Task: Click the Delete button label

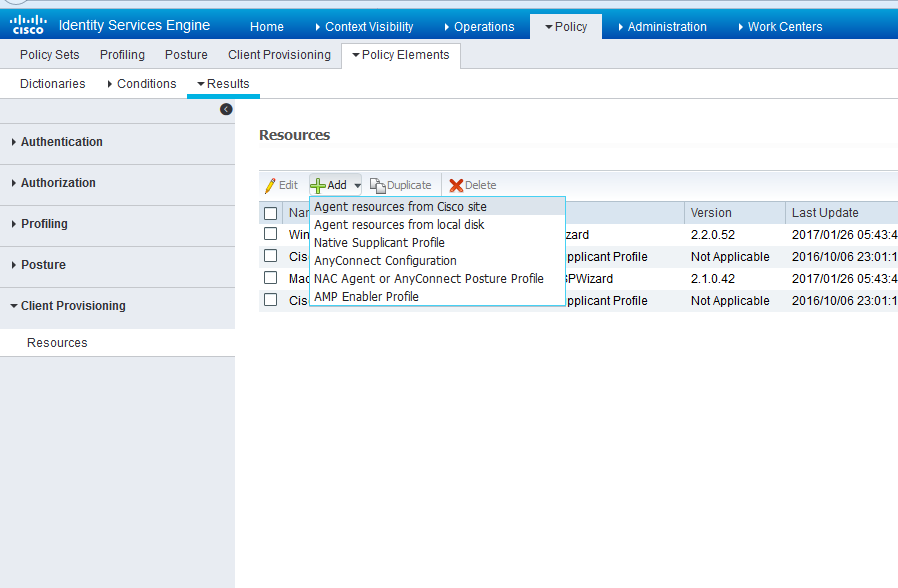Action: (480, 186)
